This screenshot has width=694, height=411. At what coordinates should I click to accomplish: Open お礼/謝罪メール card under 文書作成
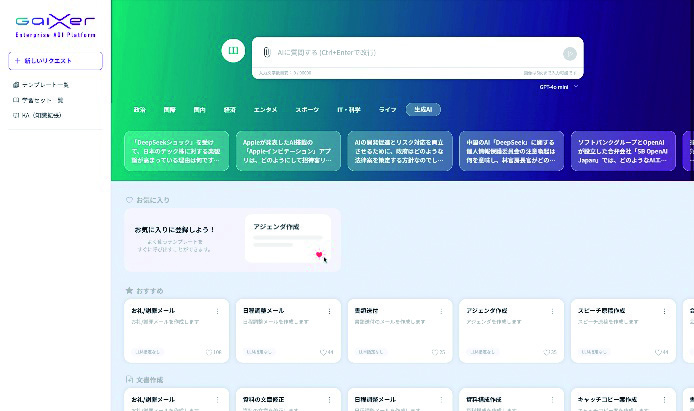(x=177, y=399)
